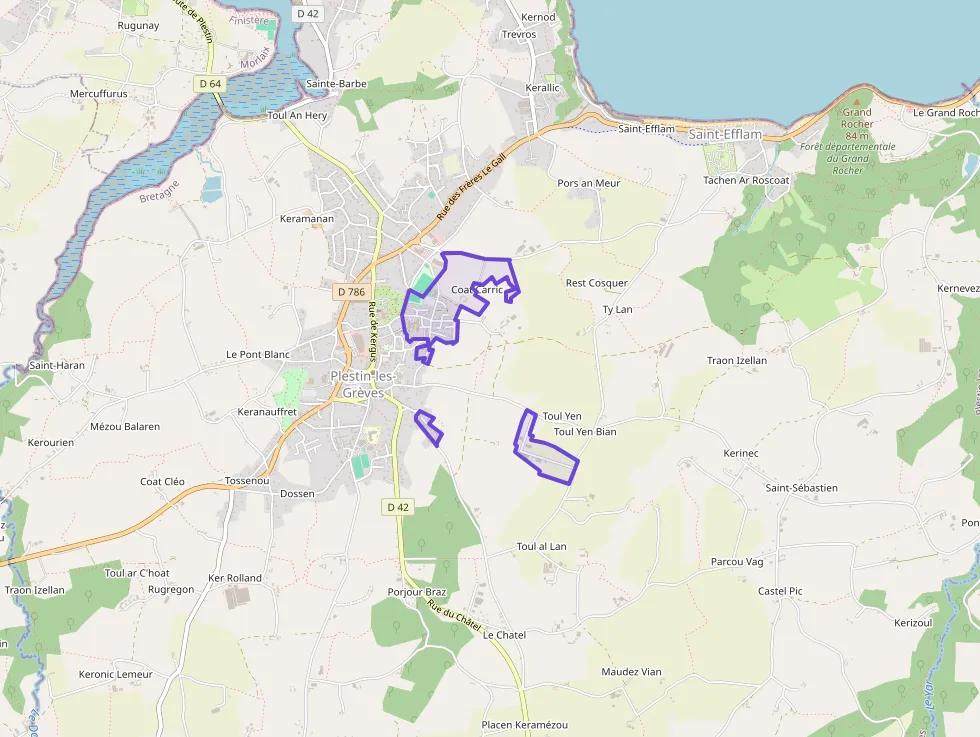Click the Saint-Efflam village label
Viewport: 980px width, 737px height.
(725, 134)
